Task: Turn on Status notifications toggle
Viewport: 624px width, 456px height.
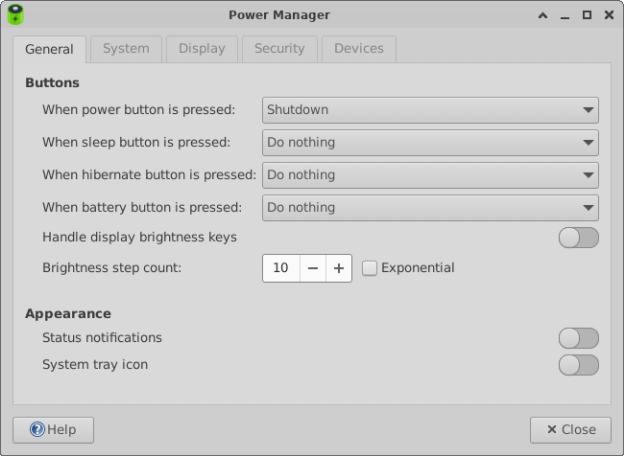Action: (x=578, y=338)
